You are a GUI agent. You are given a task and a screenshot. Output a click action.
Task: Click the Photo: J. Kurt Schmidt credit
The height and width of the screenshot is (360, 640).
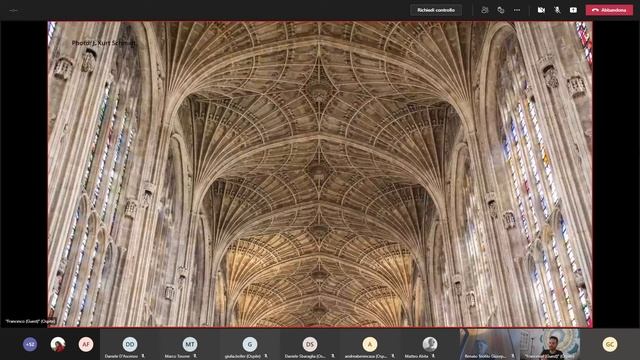pos(103,42)
